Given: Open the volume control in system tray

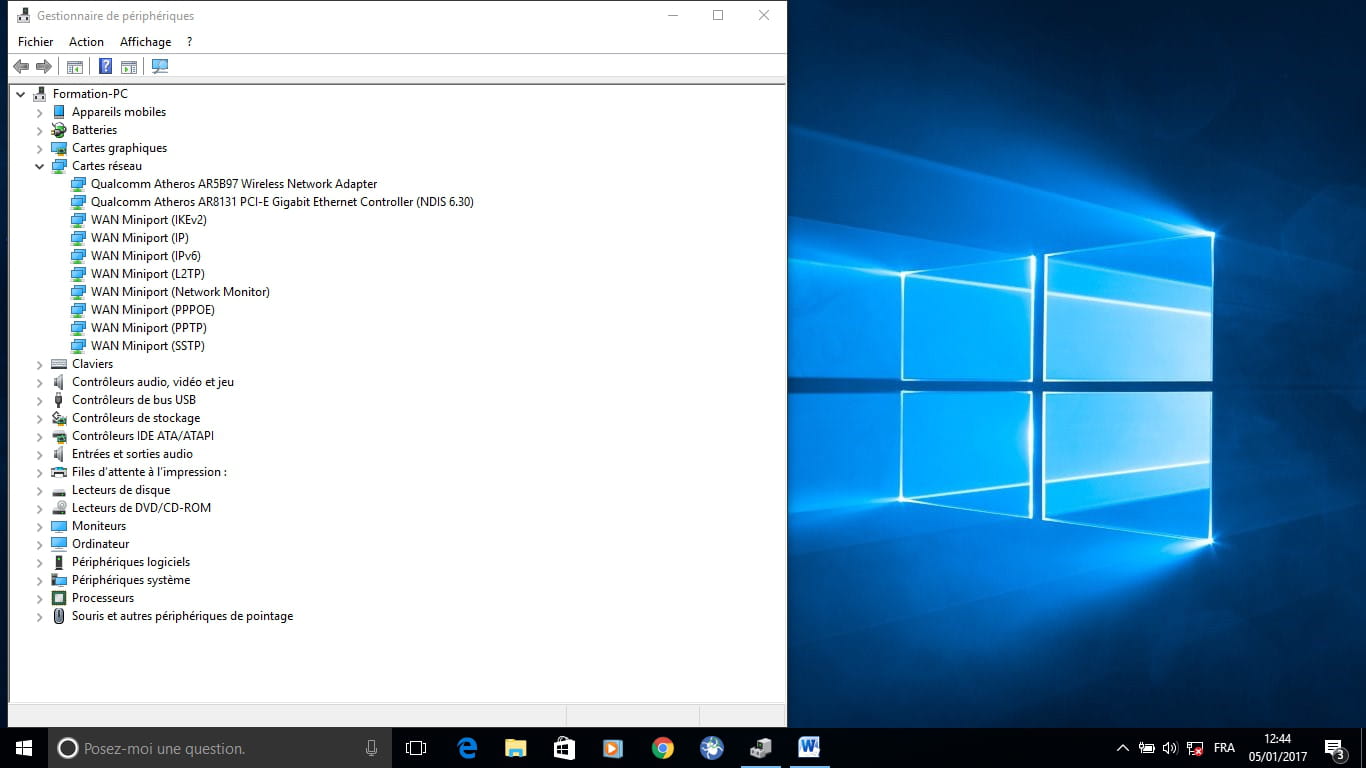Looking at the screenshot, I should point(1171,748).
